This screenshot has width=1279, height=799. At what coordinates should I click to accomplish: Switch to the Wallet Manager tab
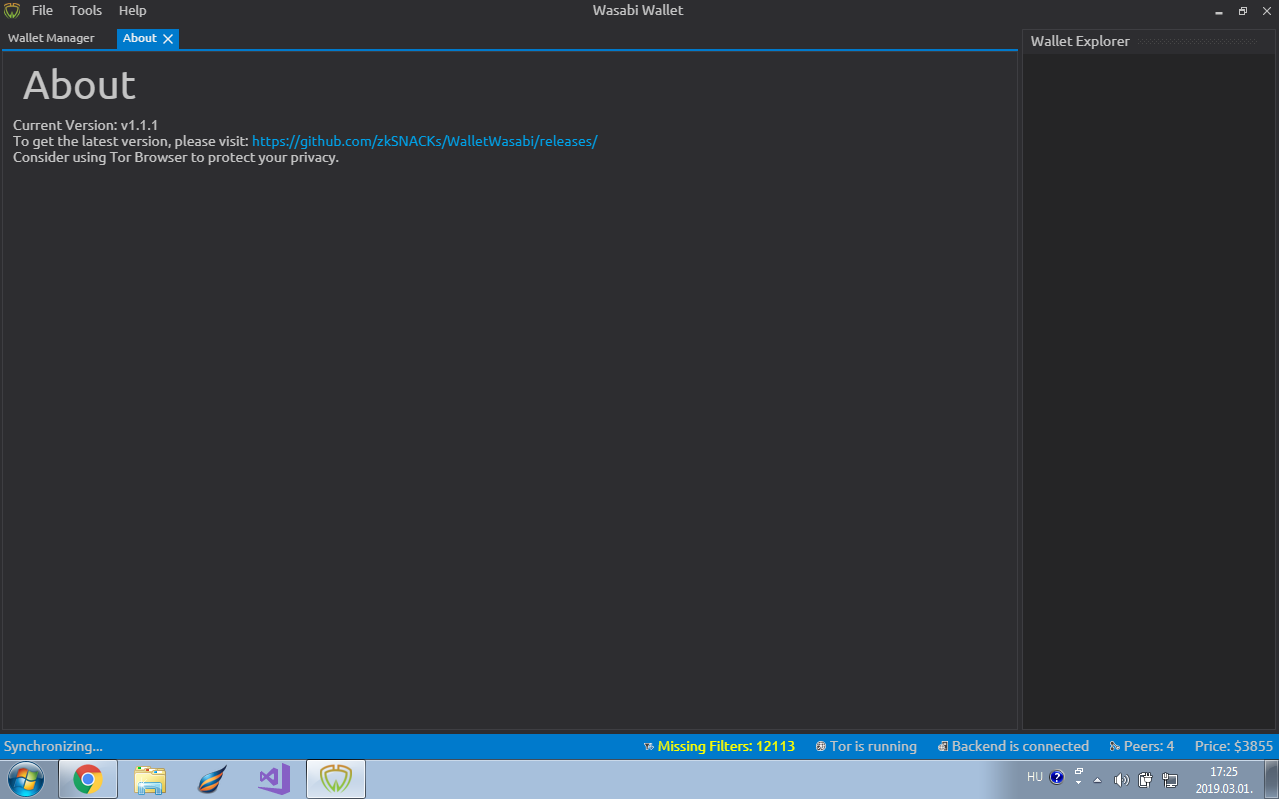[x=51, y=38]
